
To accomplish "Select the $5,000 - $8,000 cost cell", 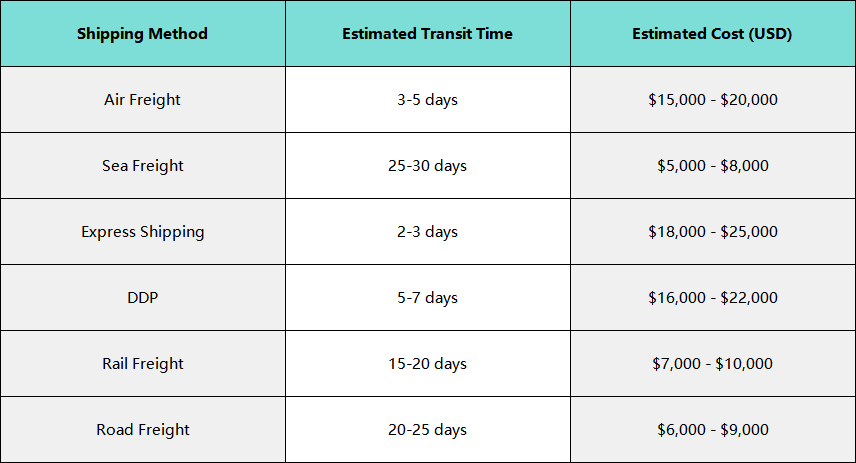I will [x=712, y=165].
